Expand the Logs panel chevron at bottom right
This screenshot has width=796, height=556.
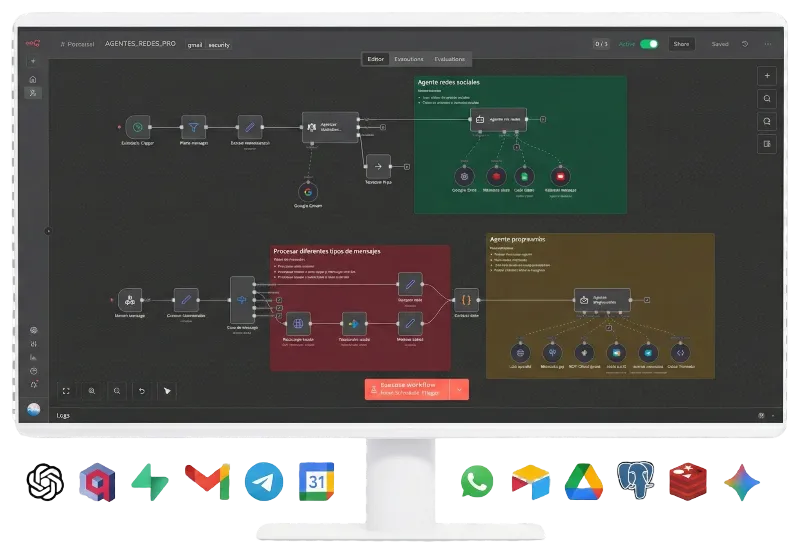[773, 416]
